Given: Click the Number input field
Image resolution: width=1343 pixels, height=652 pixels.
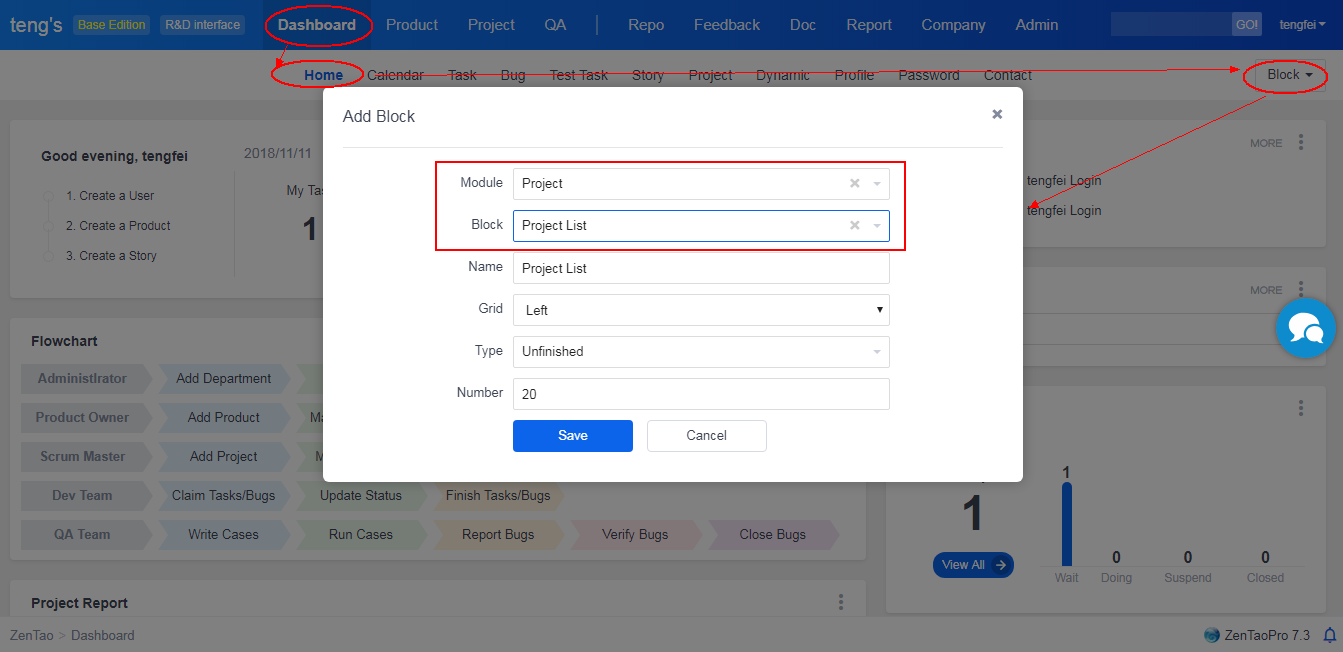Looking at the screenshot, I should 700,394.
